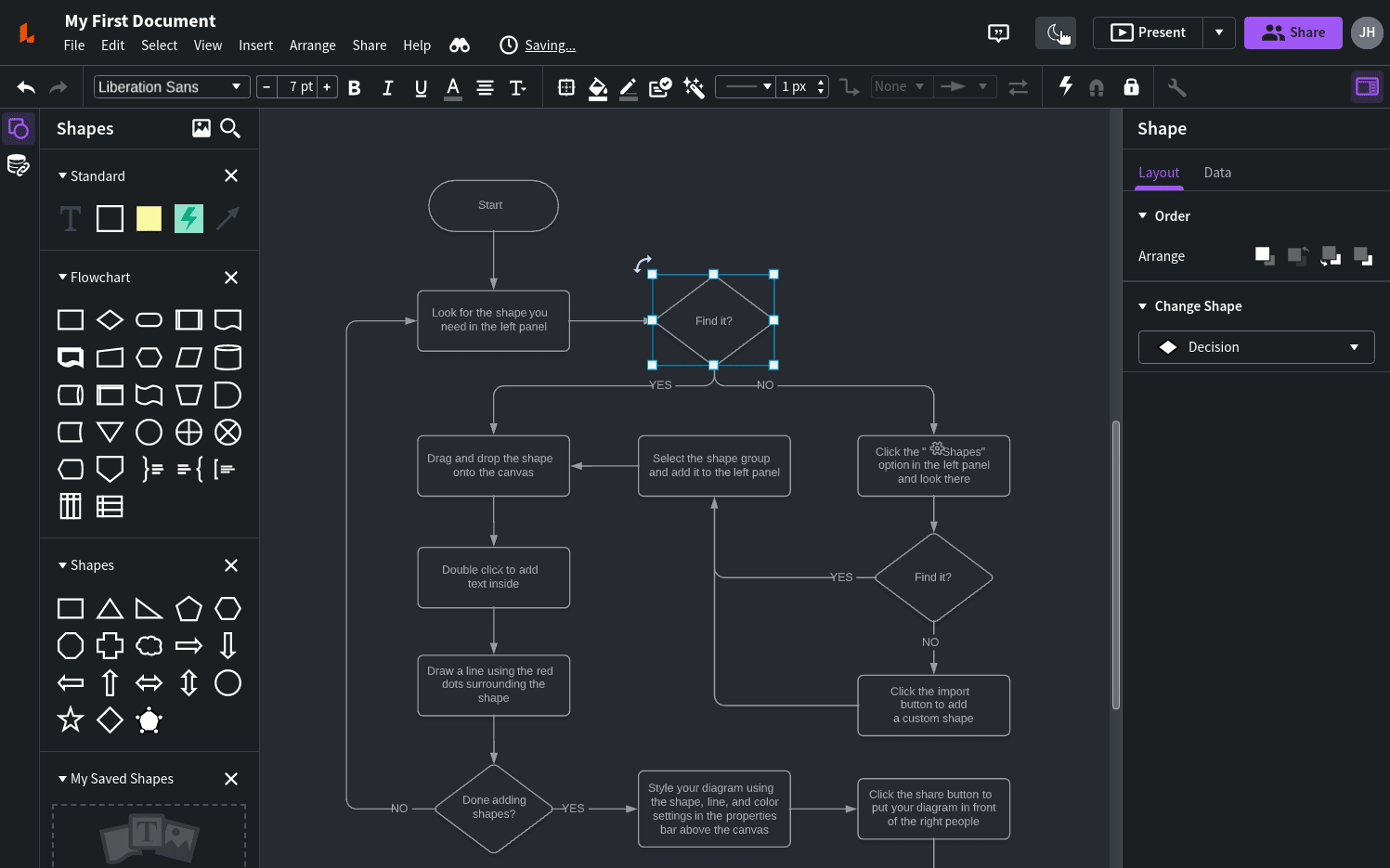Screen dimensions: 1390x868
Task: Open the Arrange menu
Action: pyautogui.click(x=313, y=45)
